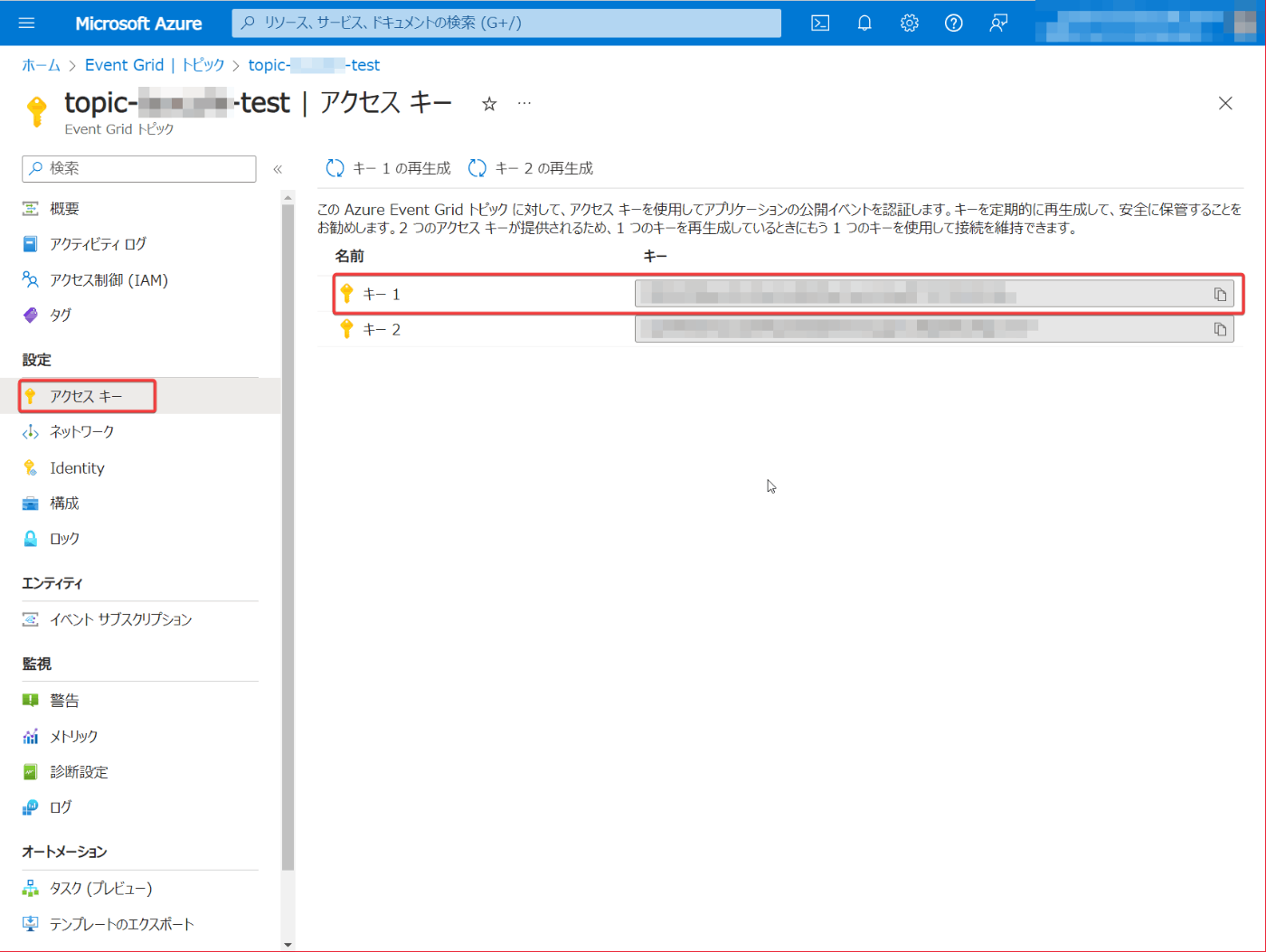The width and height of the screenshot is (1266, 952).
Task: Click the キー 2 row name
Action: [381, 329]
